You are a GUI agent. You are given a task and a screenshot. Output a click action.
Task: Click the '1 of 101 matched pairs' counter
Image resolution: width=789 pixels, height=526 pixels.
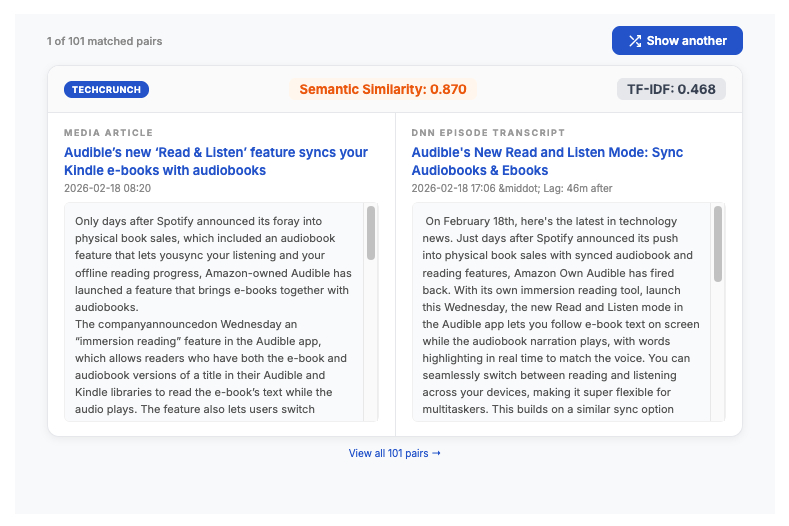pyautogui.click(x=104, y=41)
